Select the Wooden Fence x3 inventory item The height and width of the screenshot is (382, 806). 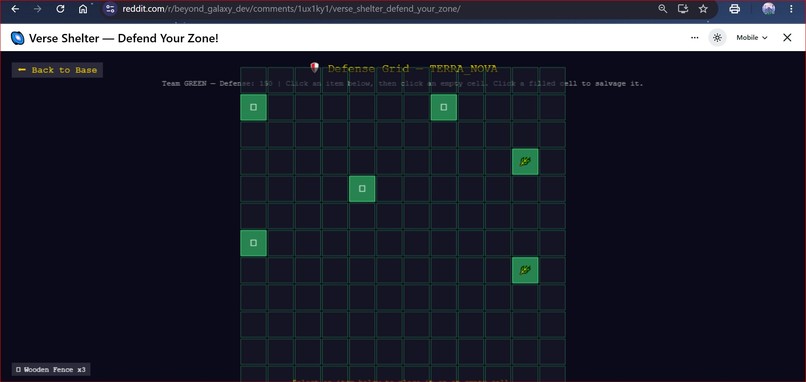point(51,369)
